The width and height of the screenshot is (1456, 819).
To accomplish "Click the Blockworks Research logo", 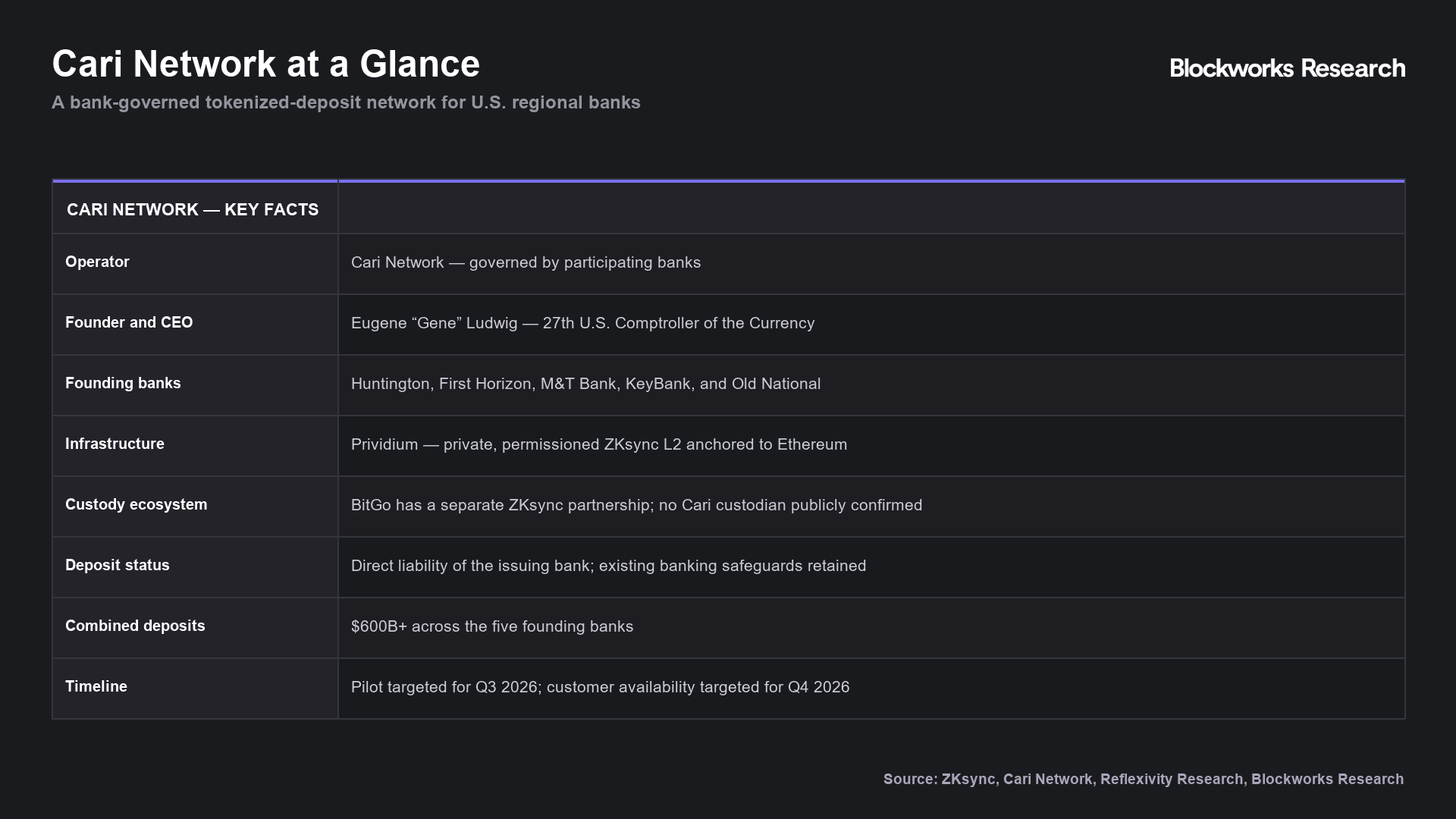I will click(x=1287, y=68).
